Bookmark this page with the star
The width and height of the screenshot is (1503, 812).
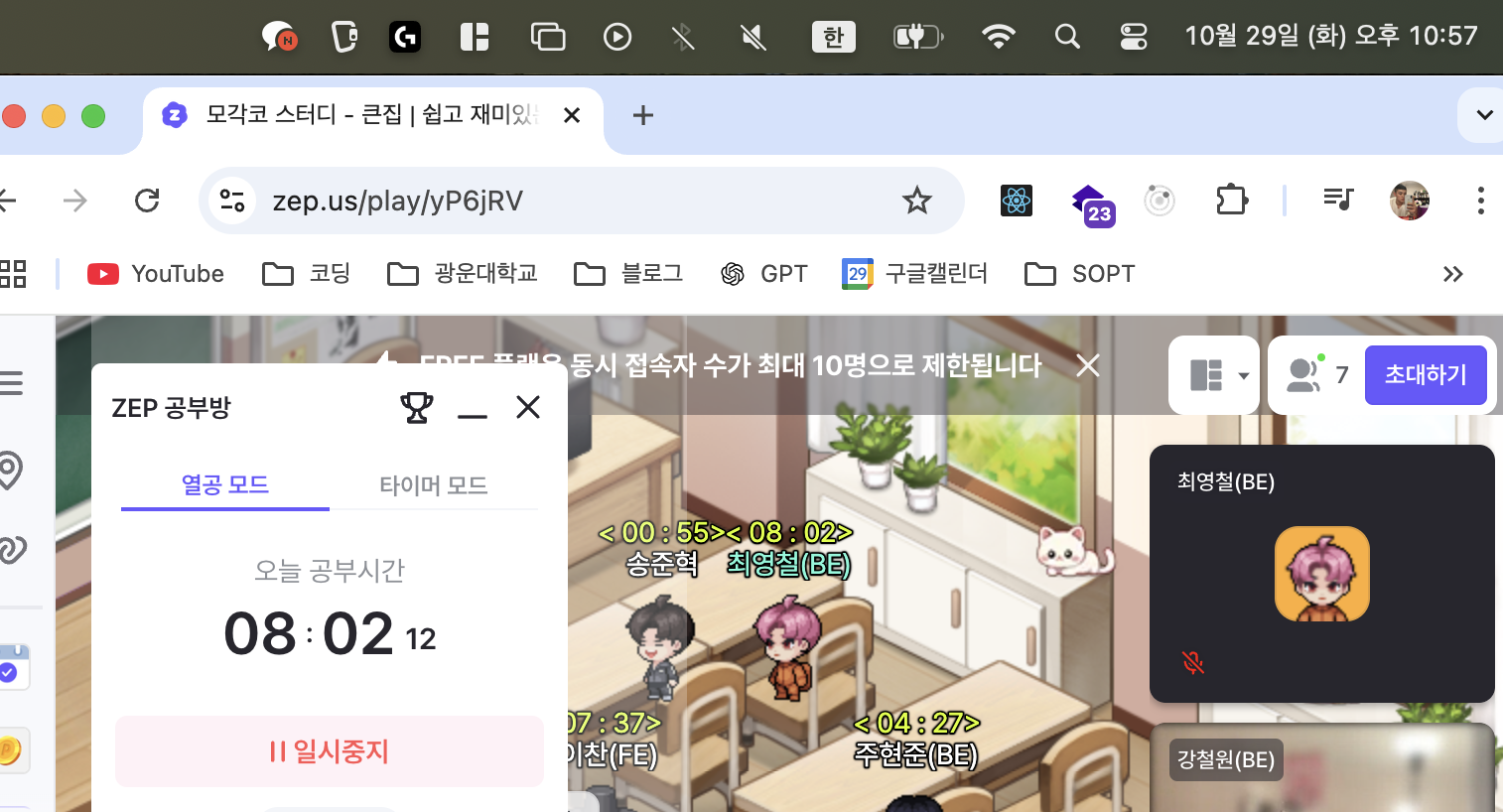point(917,201)
